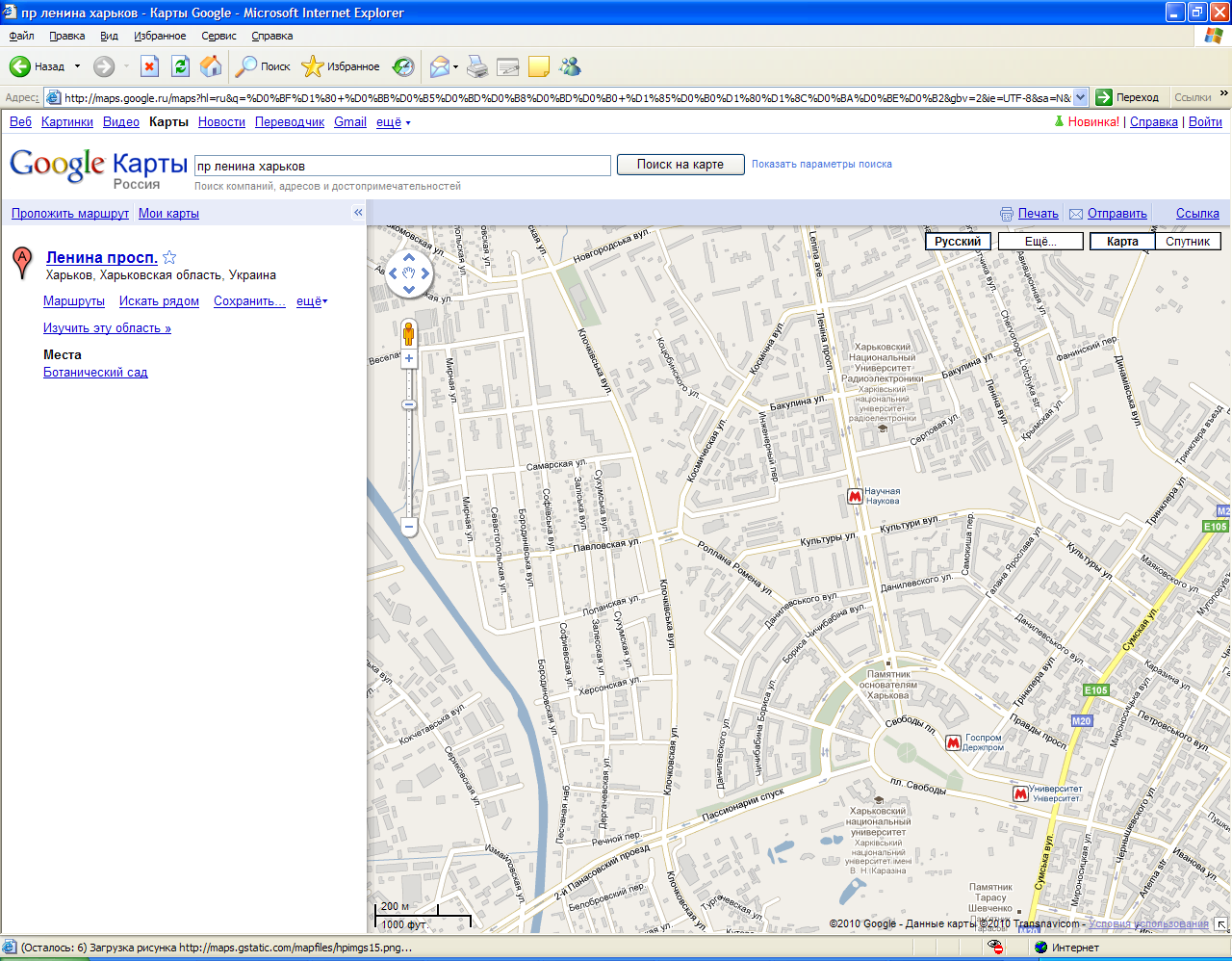Open the yellow Discuss note icon
1232x961 pixels.
click(539, 66)
